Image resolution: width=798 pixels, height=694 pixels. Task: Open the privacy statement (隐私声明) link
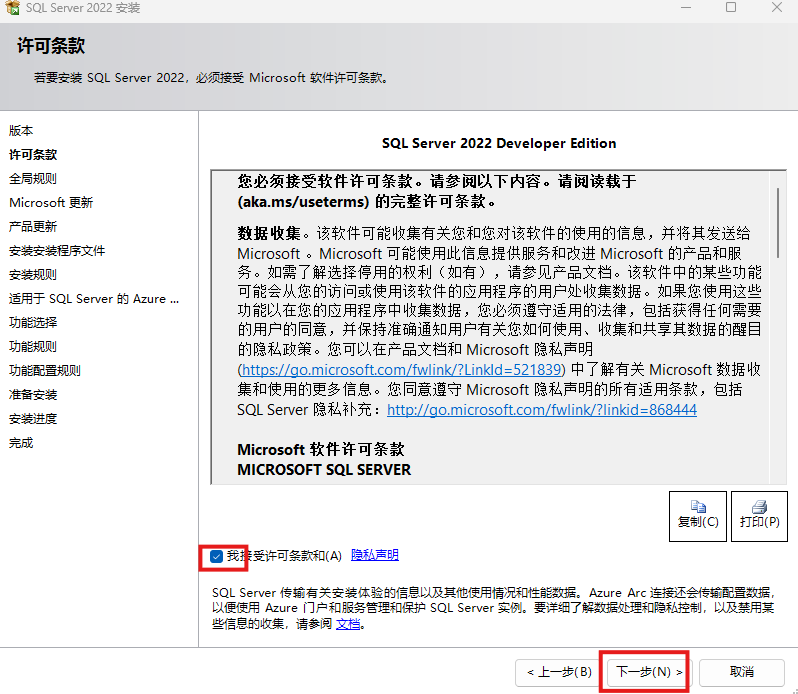[374, 555]
